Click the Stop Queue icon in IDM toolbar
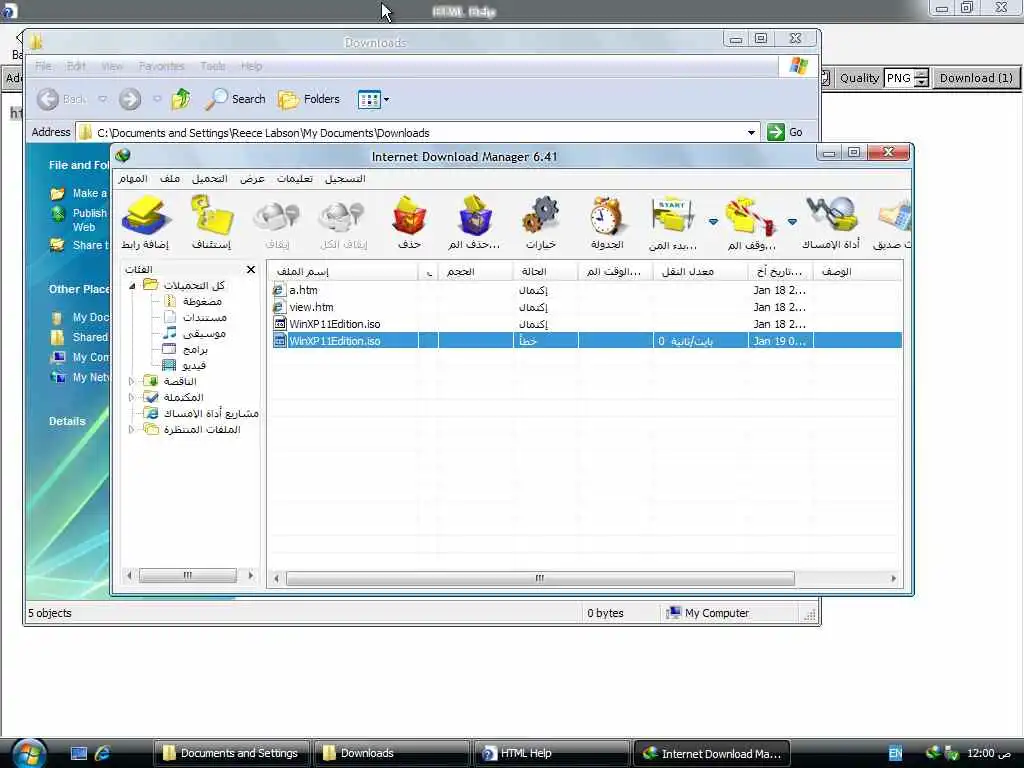 coord(751,223)
